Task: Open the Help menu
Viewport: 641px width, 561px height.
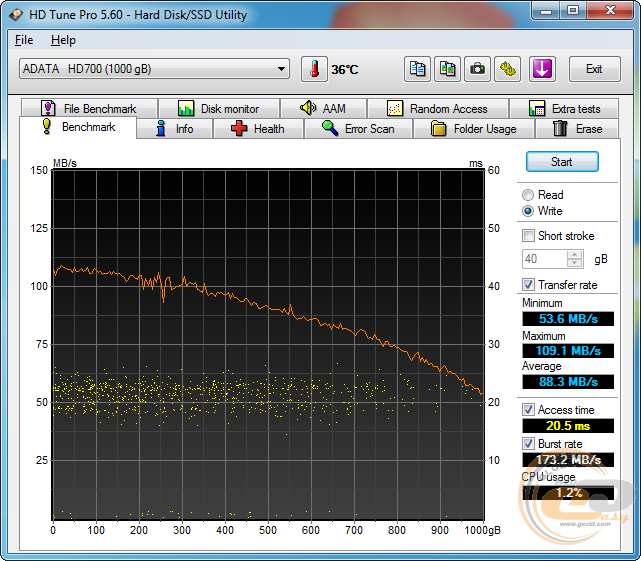Action: pyautogui.click(x=63, y=40)
